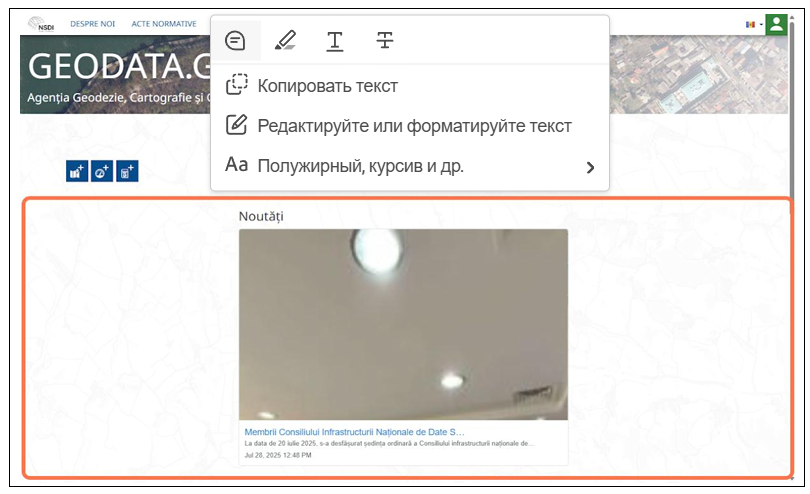The width and height of the screenshot is (810, 494).
Task: Click the NSDI logo
Action: (41, 24)
